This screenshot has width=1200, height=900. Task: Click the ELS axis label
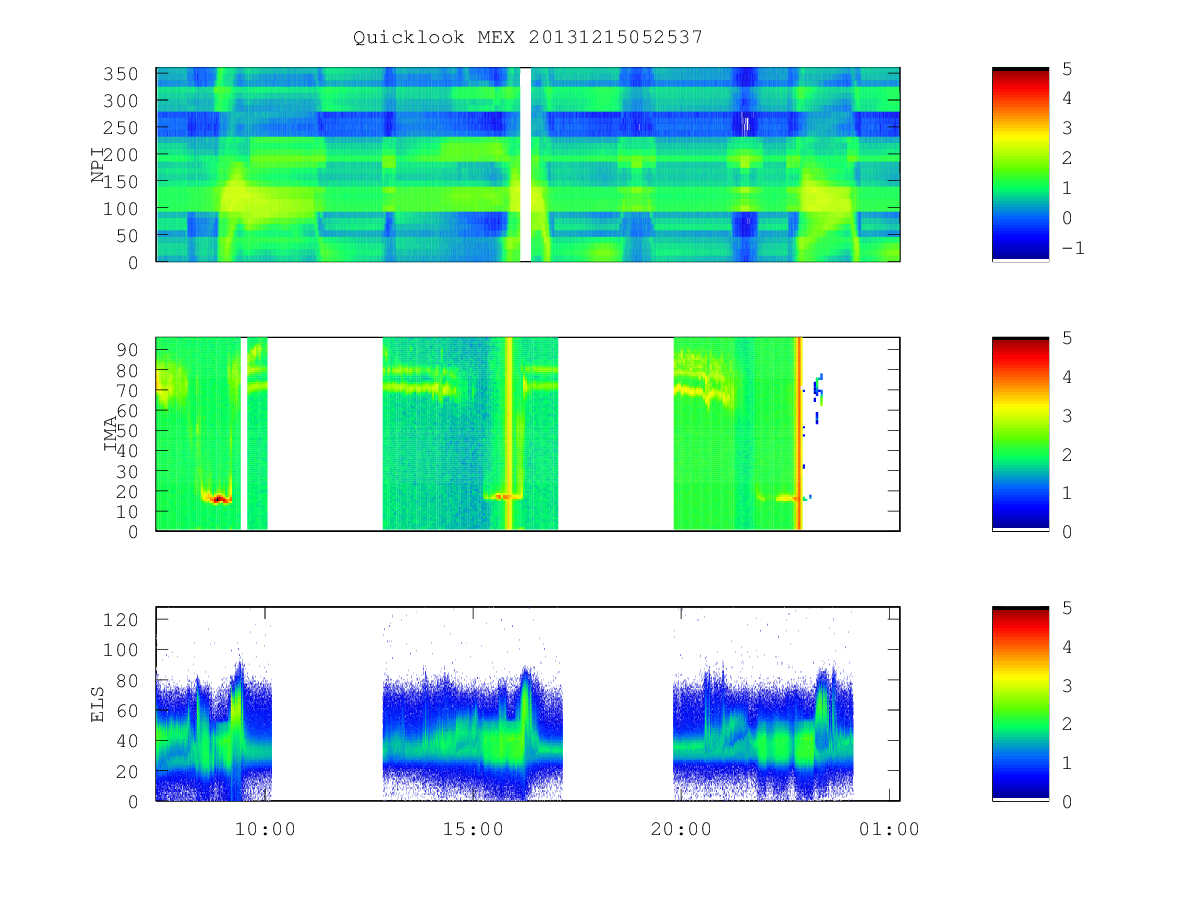pos(99,703)
